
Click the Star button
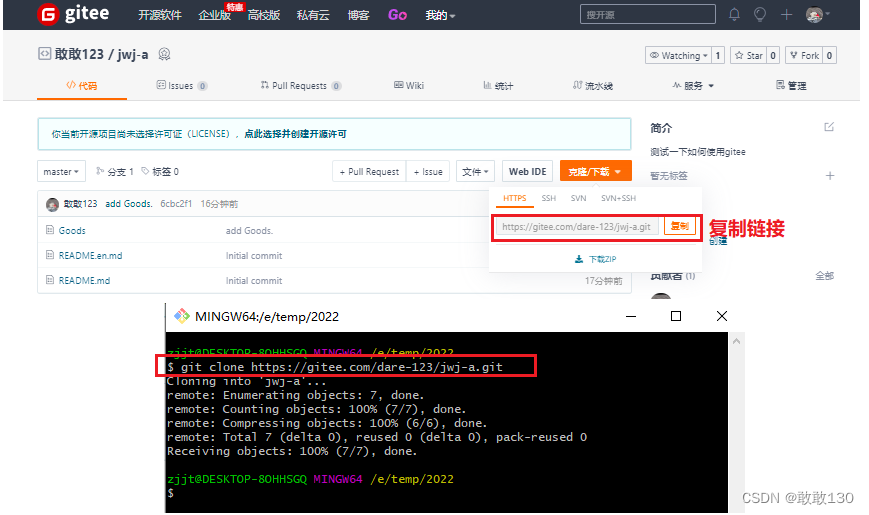pos(749,55)
